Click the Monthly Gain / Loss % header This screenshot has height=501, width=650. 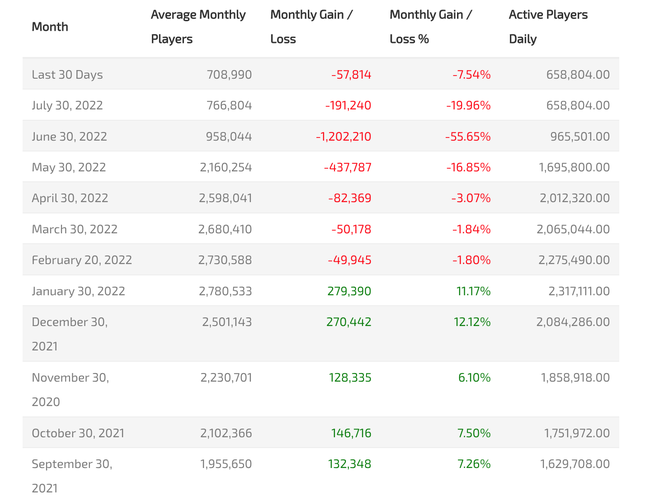point(431,27)
